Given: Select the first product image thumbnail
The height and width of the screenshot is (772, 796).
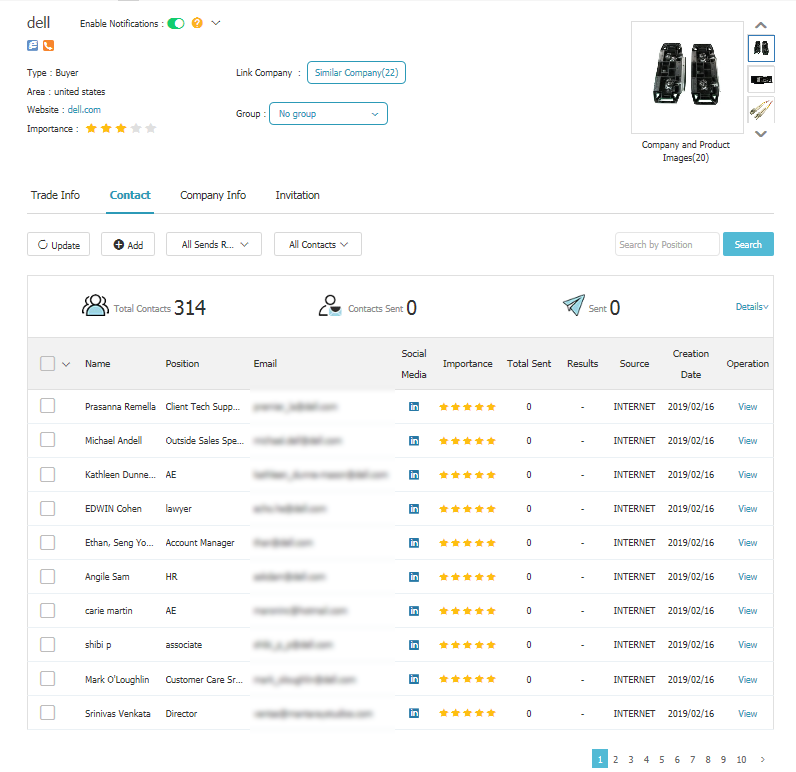Looking at the screenshot, I should tap(761, 49).
